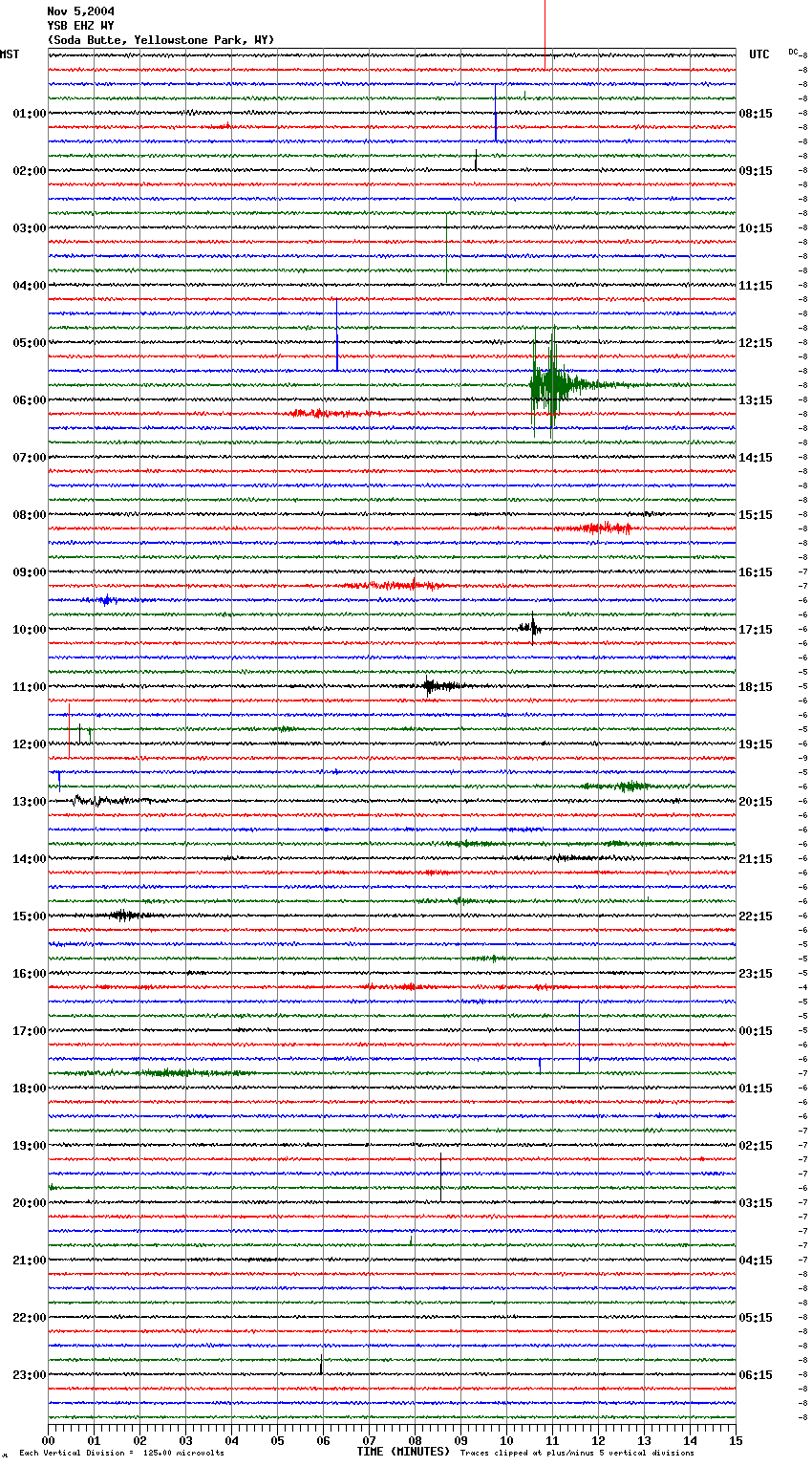Screen dimensions: 812x1466
Task: Click the 08:15 UTC time label
Action: point(756,114)
